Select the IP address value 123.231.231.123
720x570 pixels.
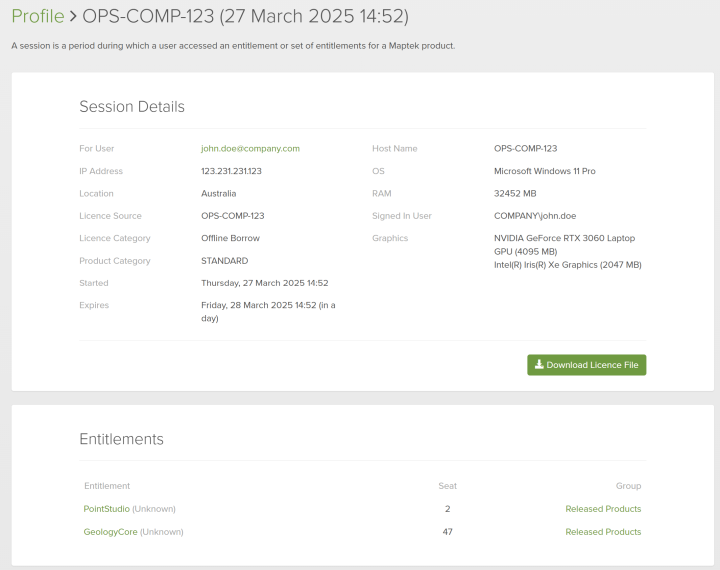click(231, 171)
